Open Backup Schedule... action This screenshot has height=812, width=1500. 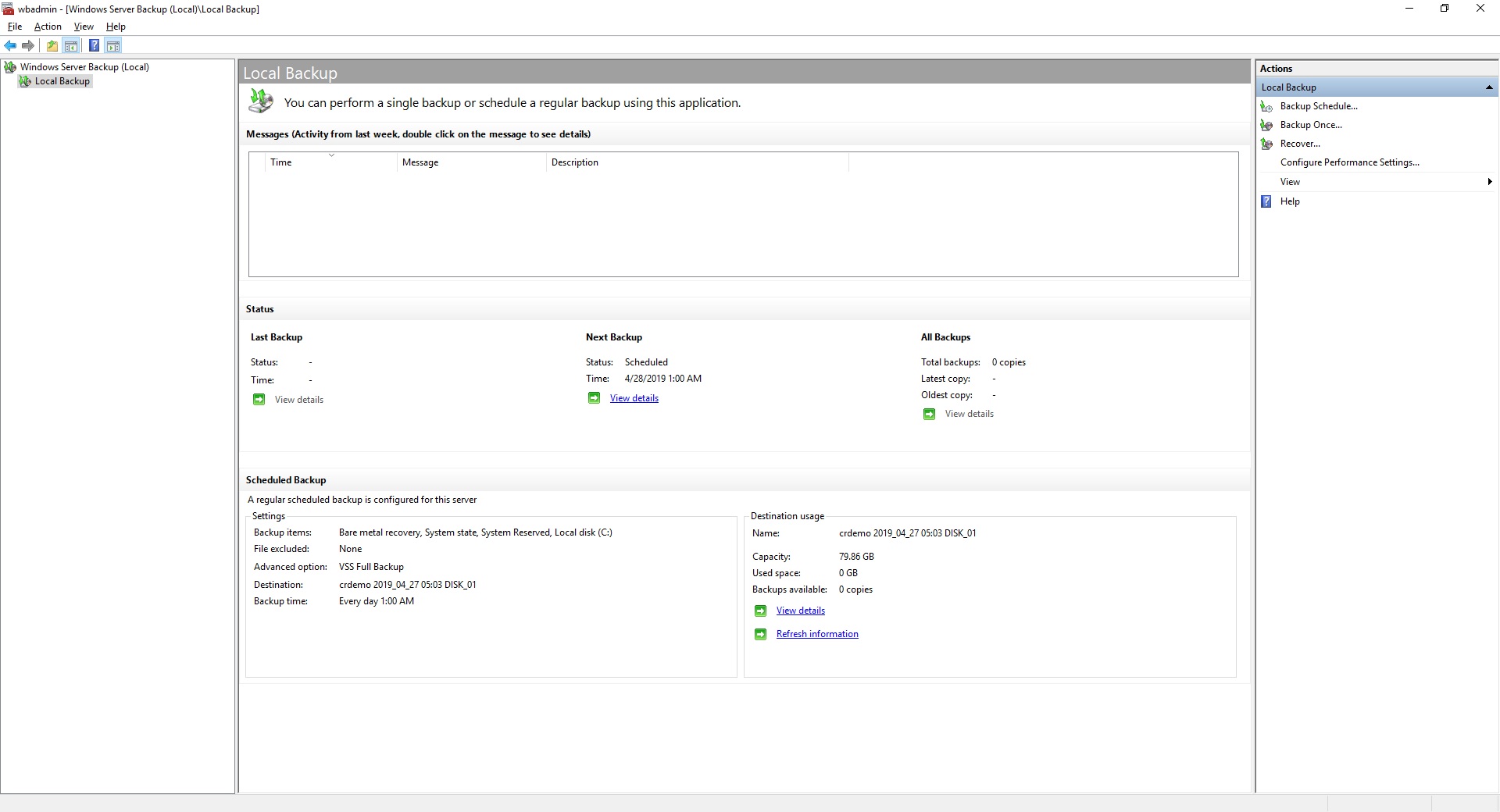[x=1319, y=106]
